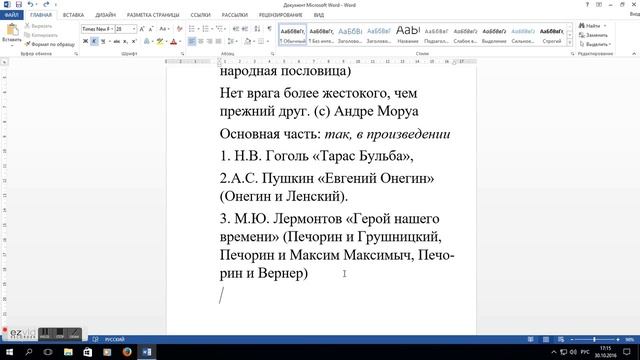This screenshot has height=360, width=640.
Task: Open Firefox from the taskbar
Action: tap(127, 351)
